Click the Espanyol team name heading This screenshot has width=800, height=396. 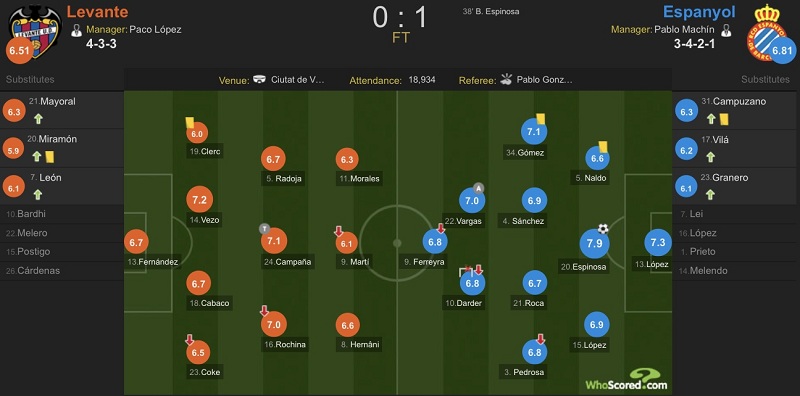click(699, 11)
